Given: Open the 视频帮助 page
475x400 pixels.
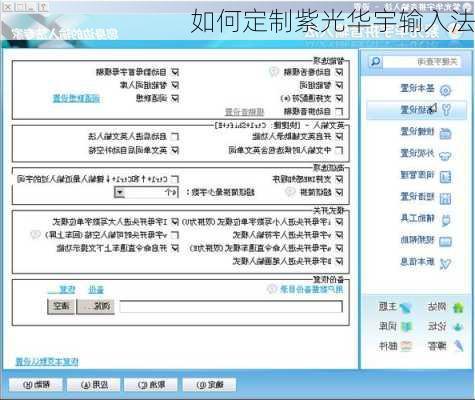Looking at the screenshot, I should point(417,240).
